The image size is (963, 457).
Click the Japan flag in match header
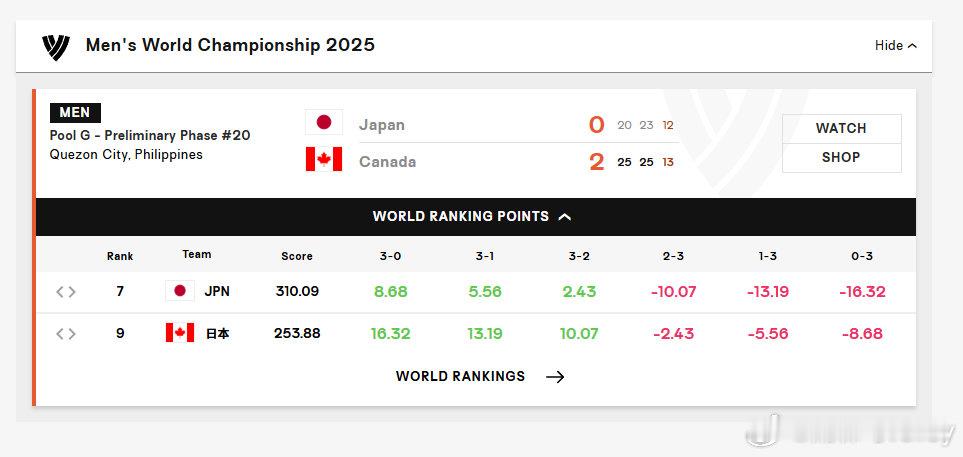(x=324, y=122)
